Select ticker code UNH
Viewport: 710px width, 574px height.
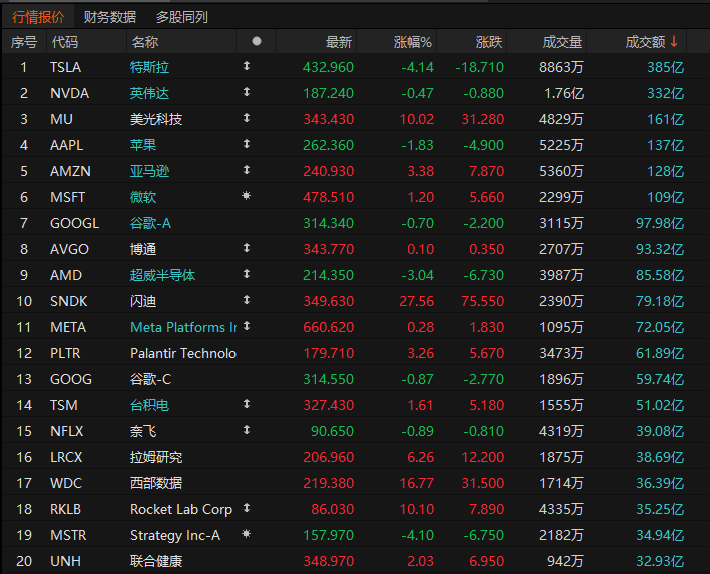click(x=65, y=561)
